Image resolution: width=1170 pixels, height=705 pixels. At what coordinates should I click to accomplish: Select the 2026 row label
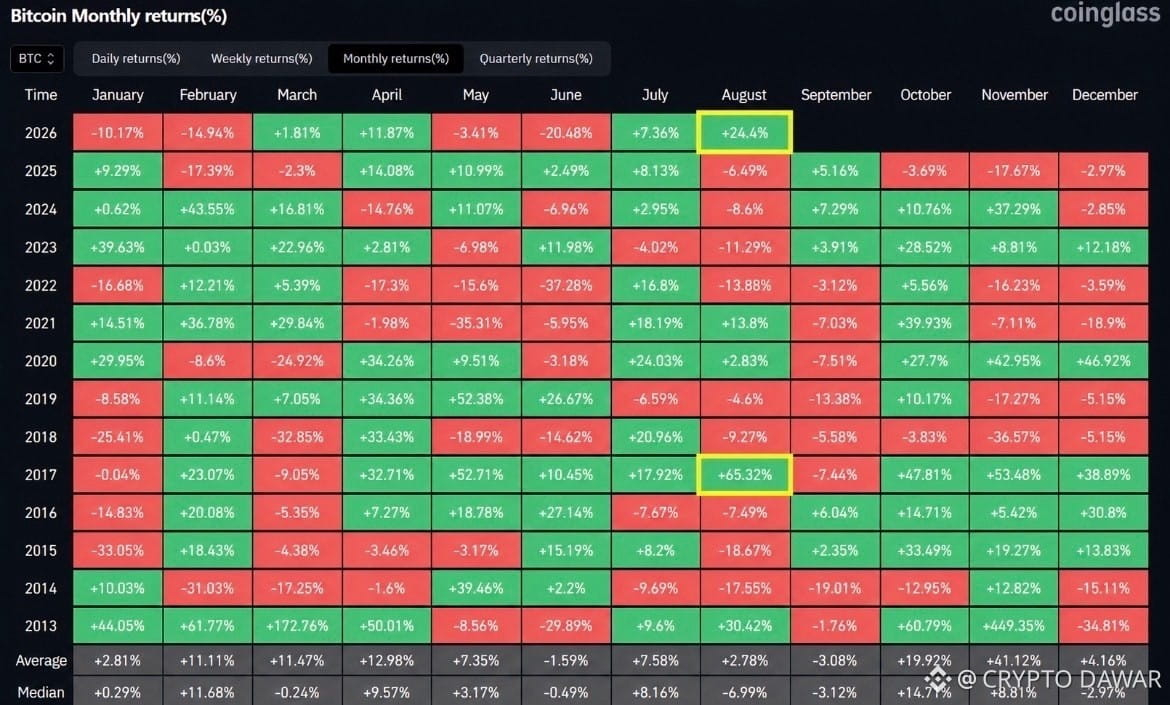[x=40, y=133]
